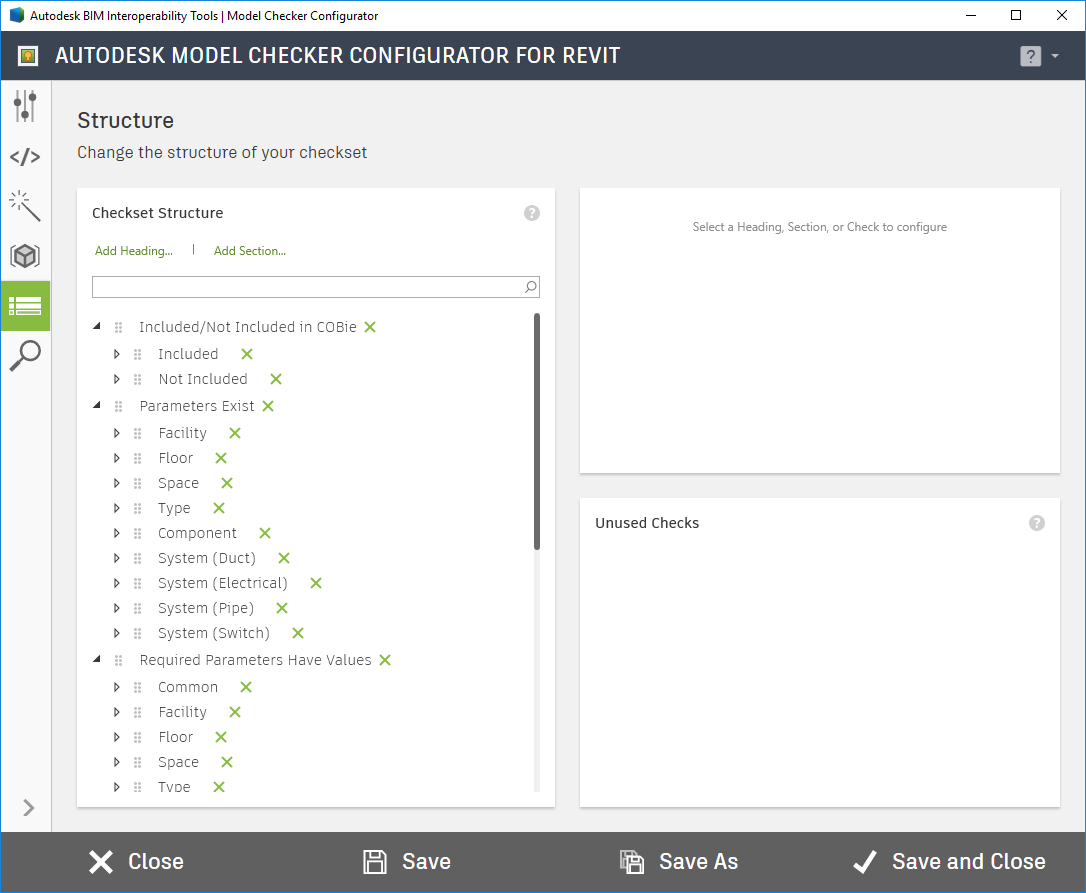
Task: Click the Save As button
Action: 679,862
